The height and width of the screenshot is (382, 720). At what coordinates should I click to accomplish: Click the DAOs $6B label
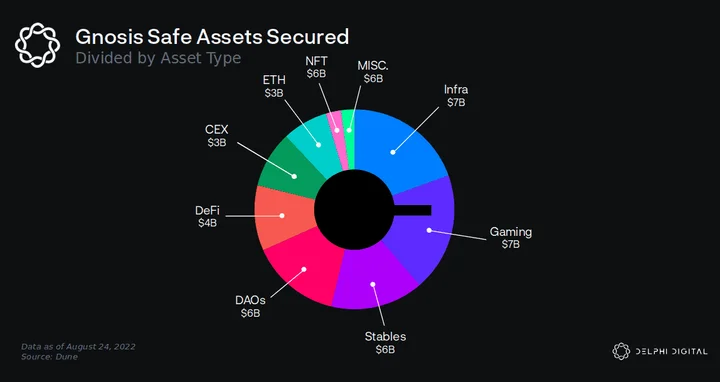[x=250, y=307]
